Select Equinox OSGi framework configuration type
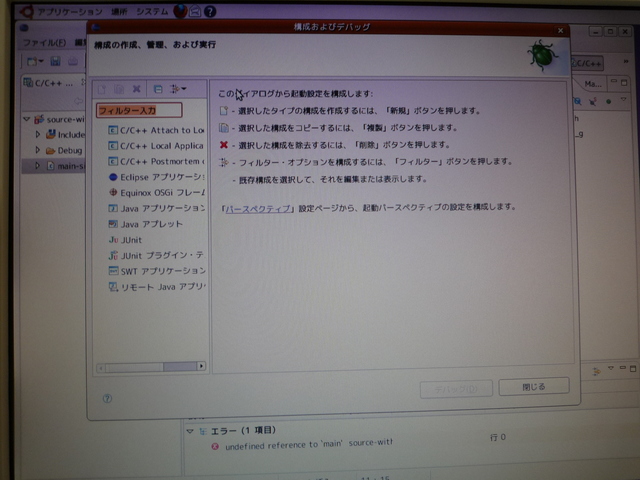The width and height of the screenshot is (640, 480). [157, 193]
